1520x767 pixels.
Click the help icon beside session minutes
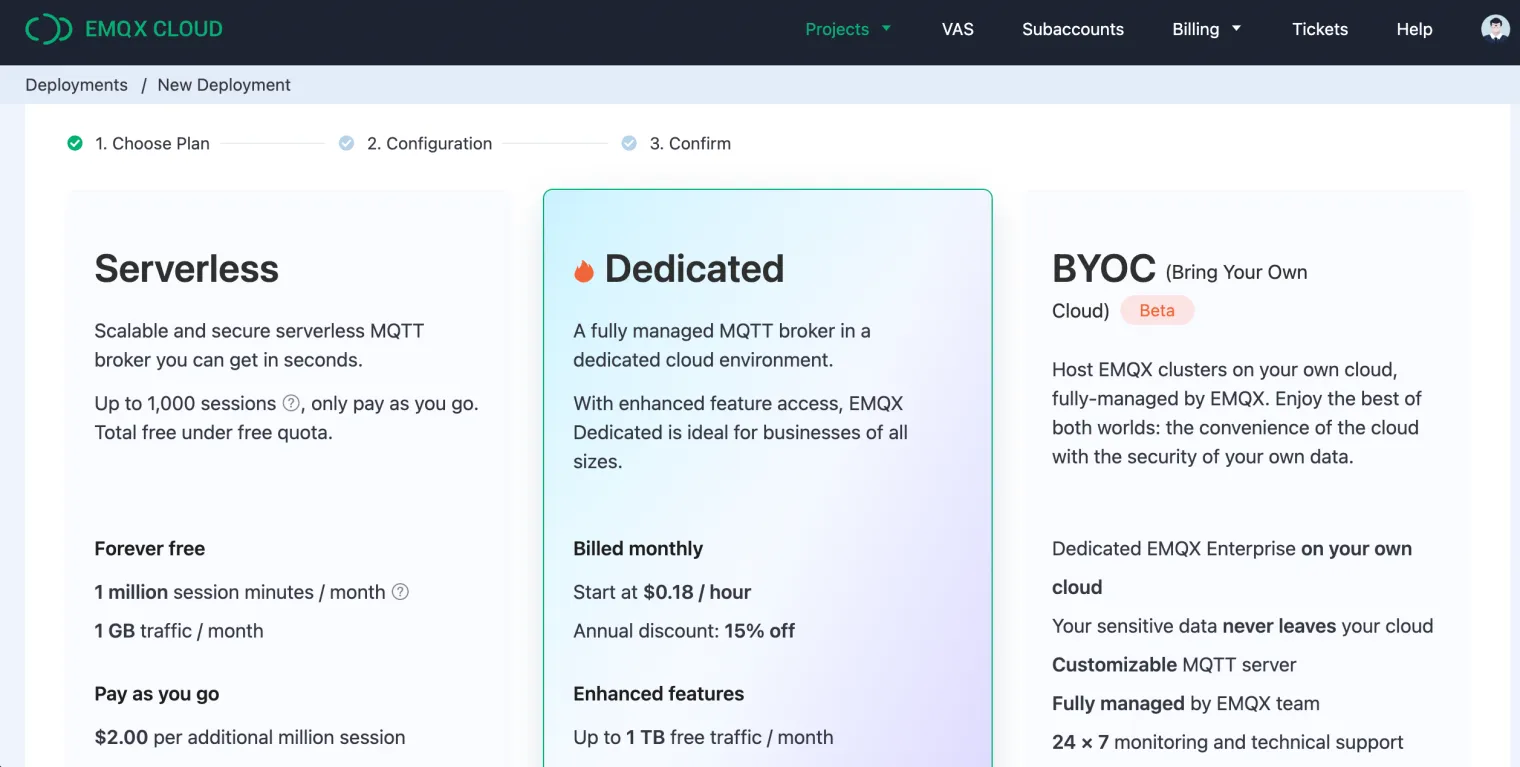(400, 591)
